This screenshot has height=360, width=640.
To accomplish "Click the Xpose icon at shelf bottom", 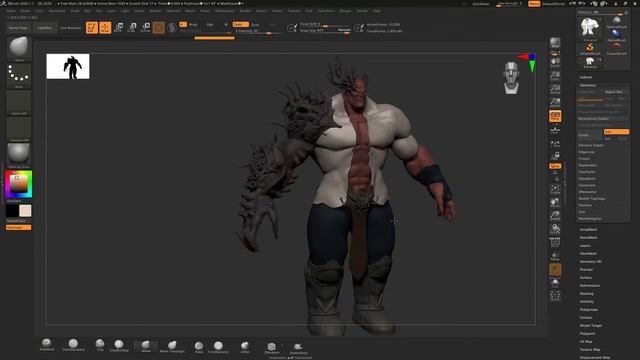I will pyautogui.click(x=555, y=296).
